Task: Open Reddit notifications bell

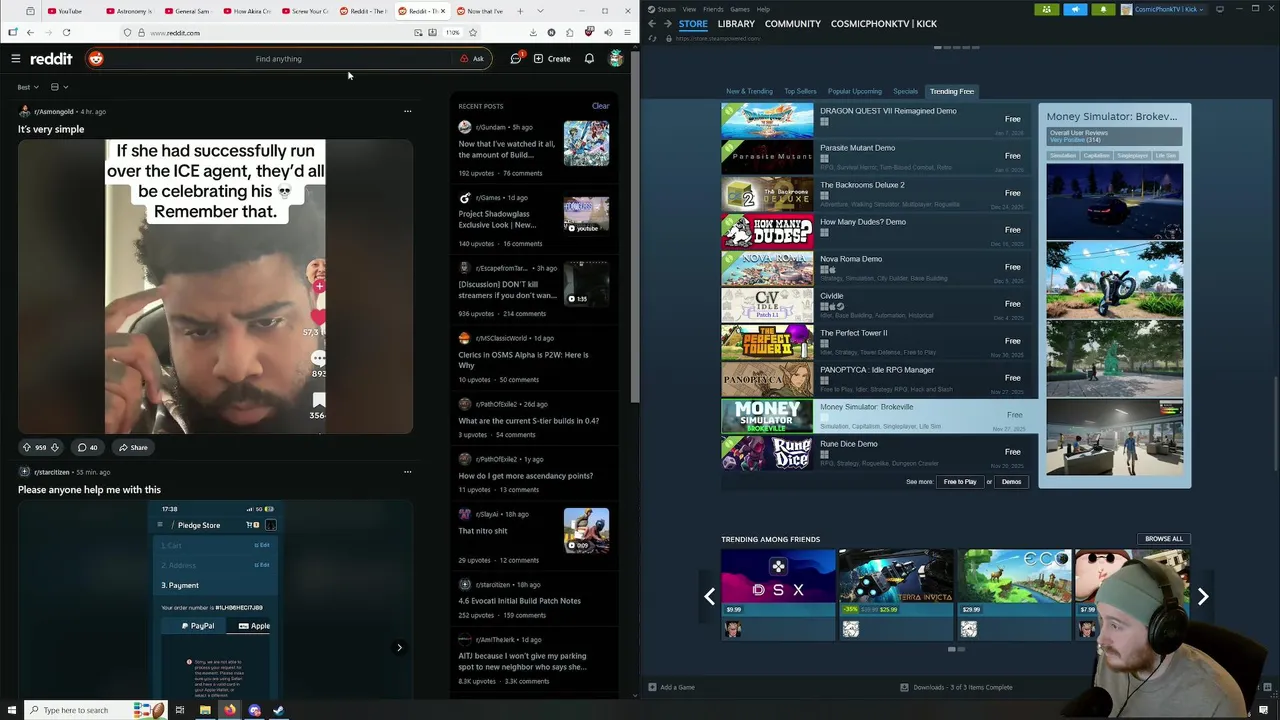Action: [x=589, y=59]
